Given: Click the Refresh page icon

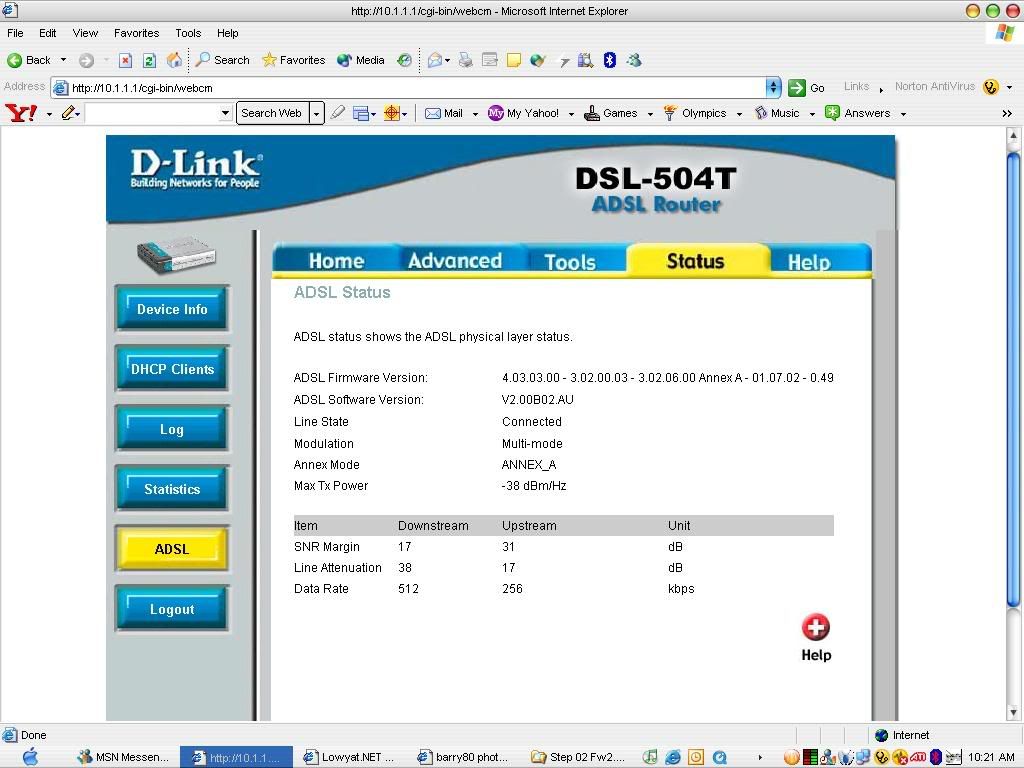Looking at the screenshot, I should [149, 60].
